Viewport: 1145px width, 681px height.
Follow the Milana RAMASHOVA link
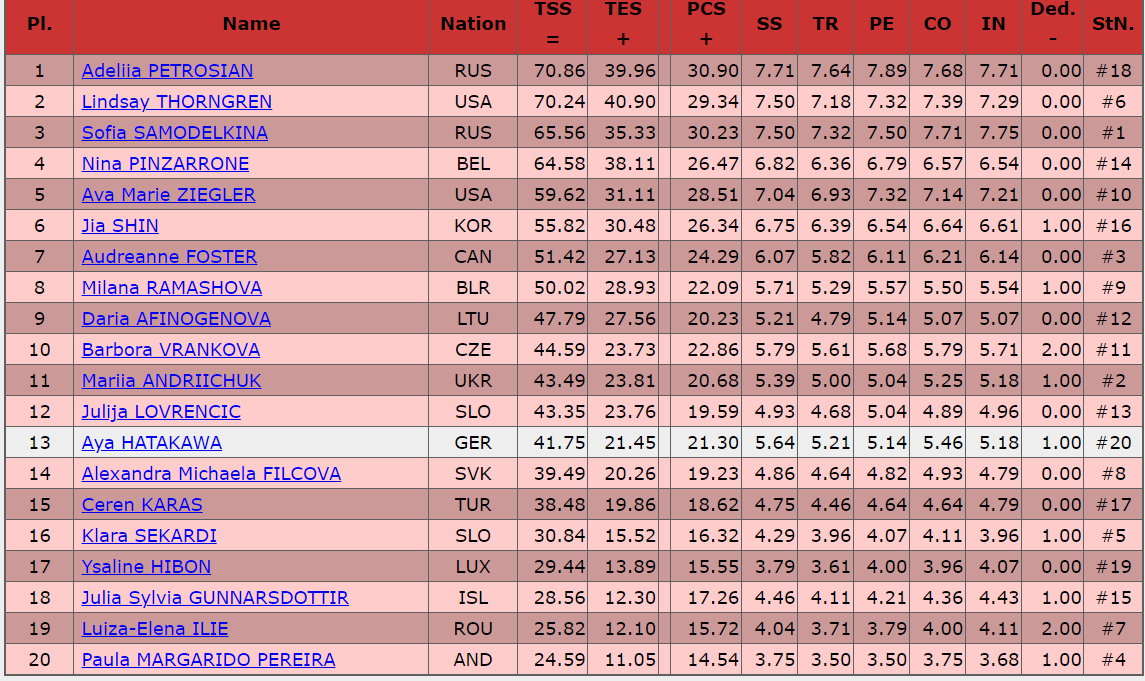point(172,288)
